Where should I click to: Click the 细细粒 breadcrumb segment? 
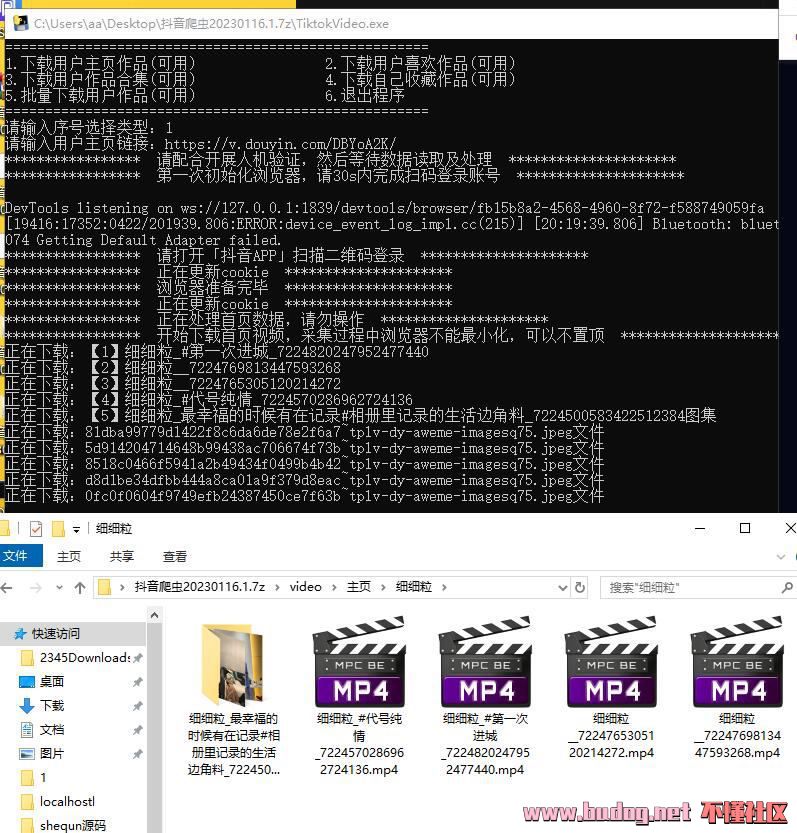pos(413,586)
